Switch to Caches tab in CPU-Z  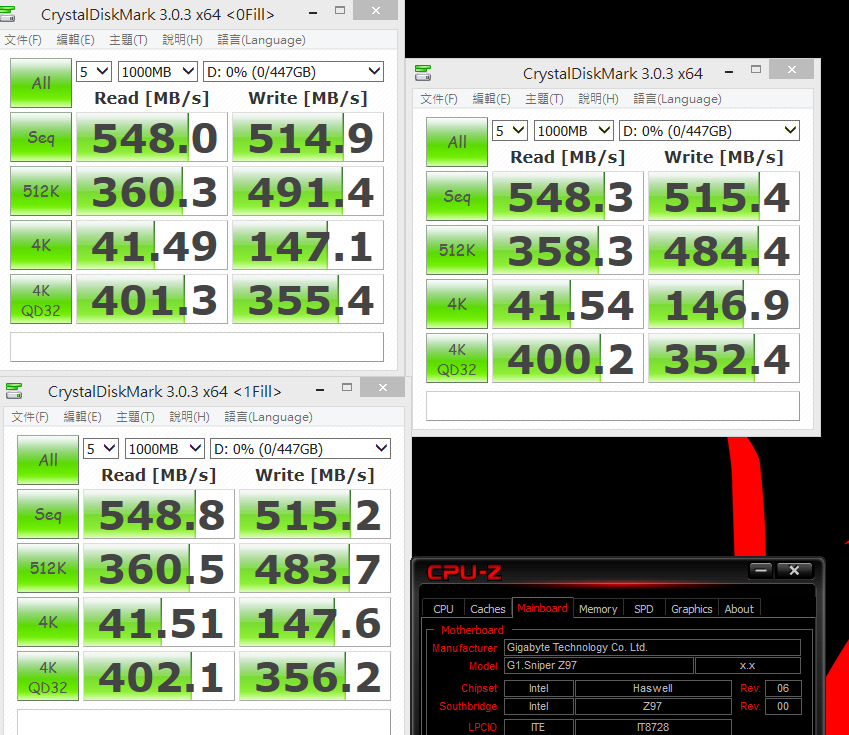click(x=487, y=609)
